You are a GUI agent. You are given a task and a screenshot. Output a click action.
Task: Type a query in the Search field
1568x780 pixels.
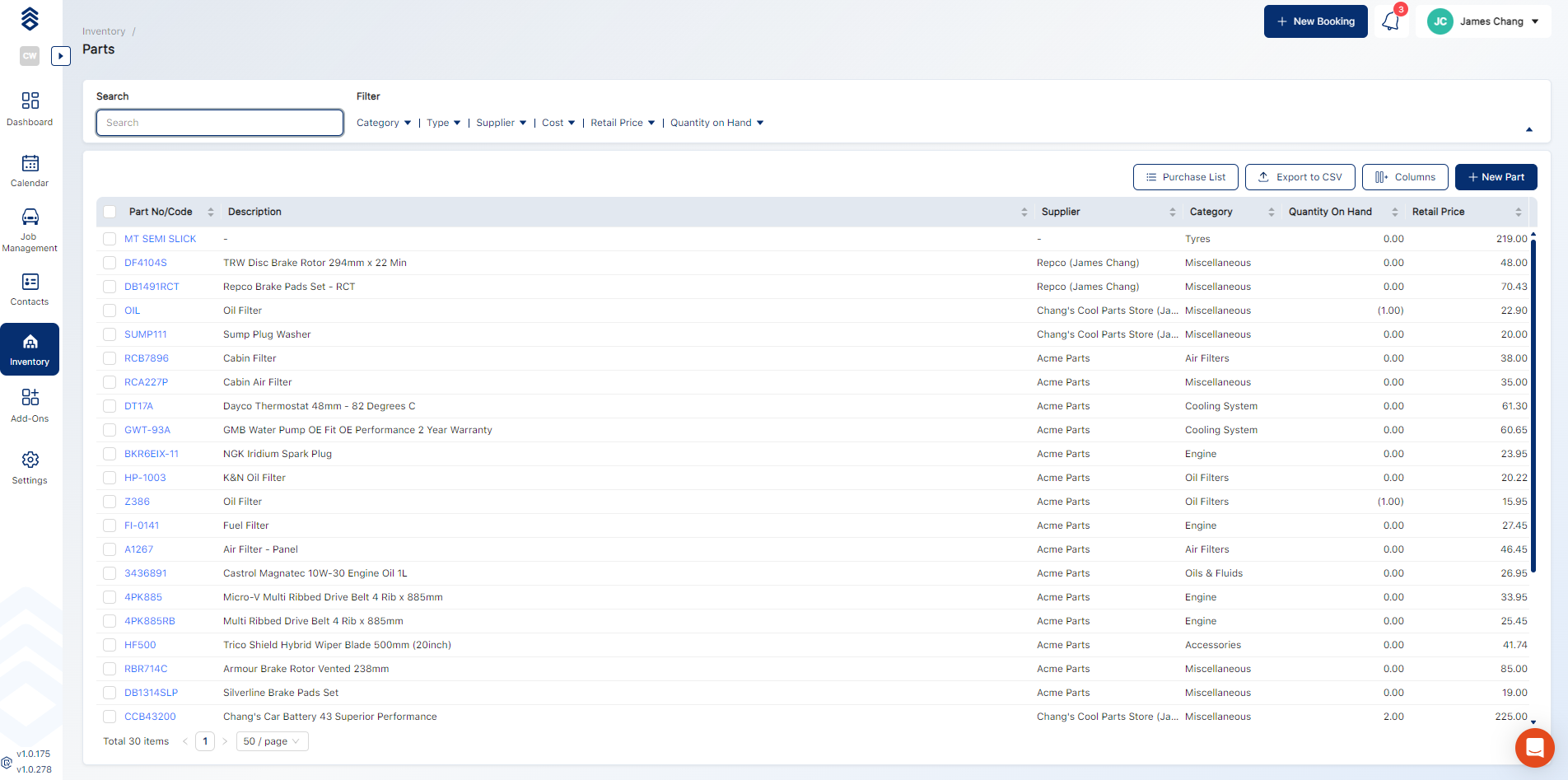[219, 122]
